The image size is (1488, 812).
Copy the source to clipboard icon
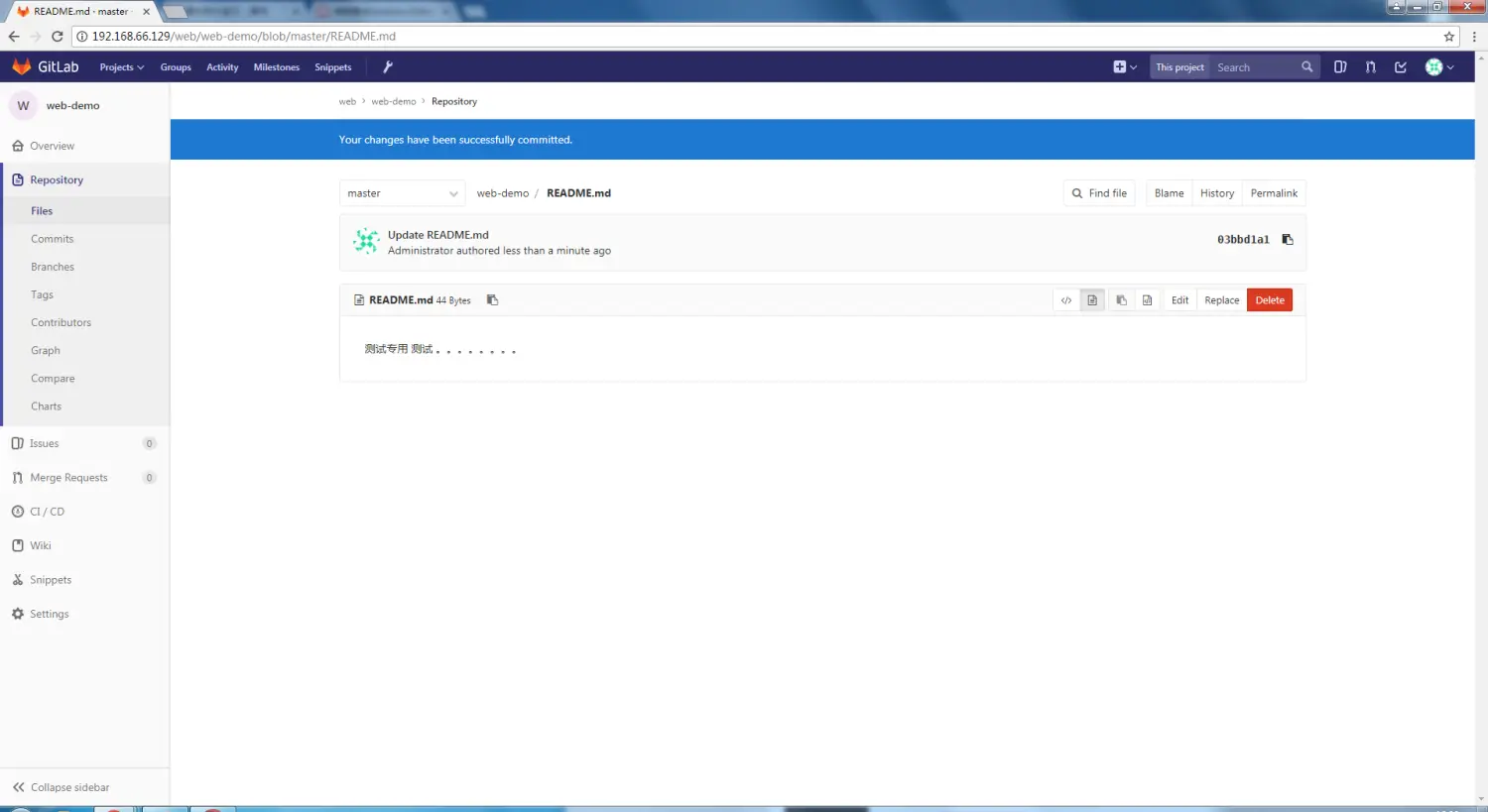click(1122, 300)
